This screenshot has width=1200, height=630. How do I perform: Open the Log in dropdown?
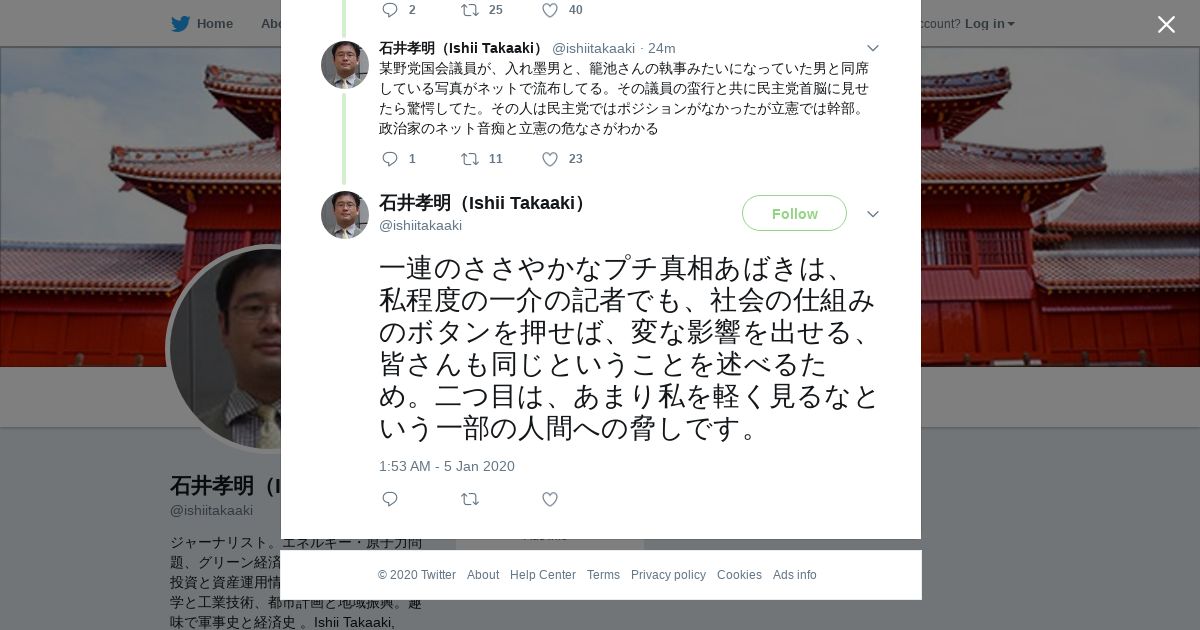990,24
